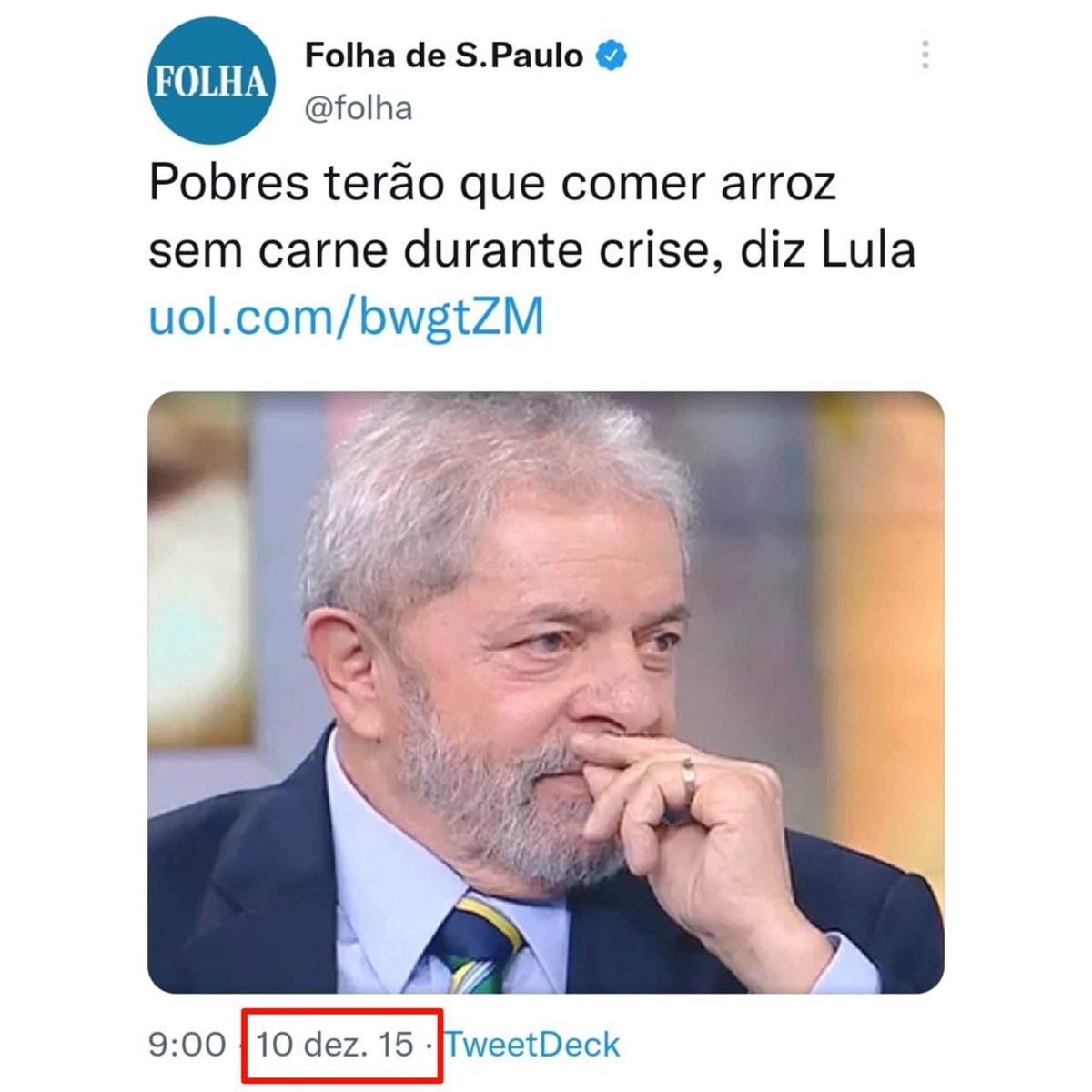The image size is (1092, 1092).
Task: Open the three-dot more options menu
Action: (x=925, y=56)
